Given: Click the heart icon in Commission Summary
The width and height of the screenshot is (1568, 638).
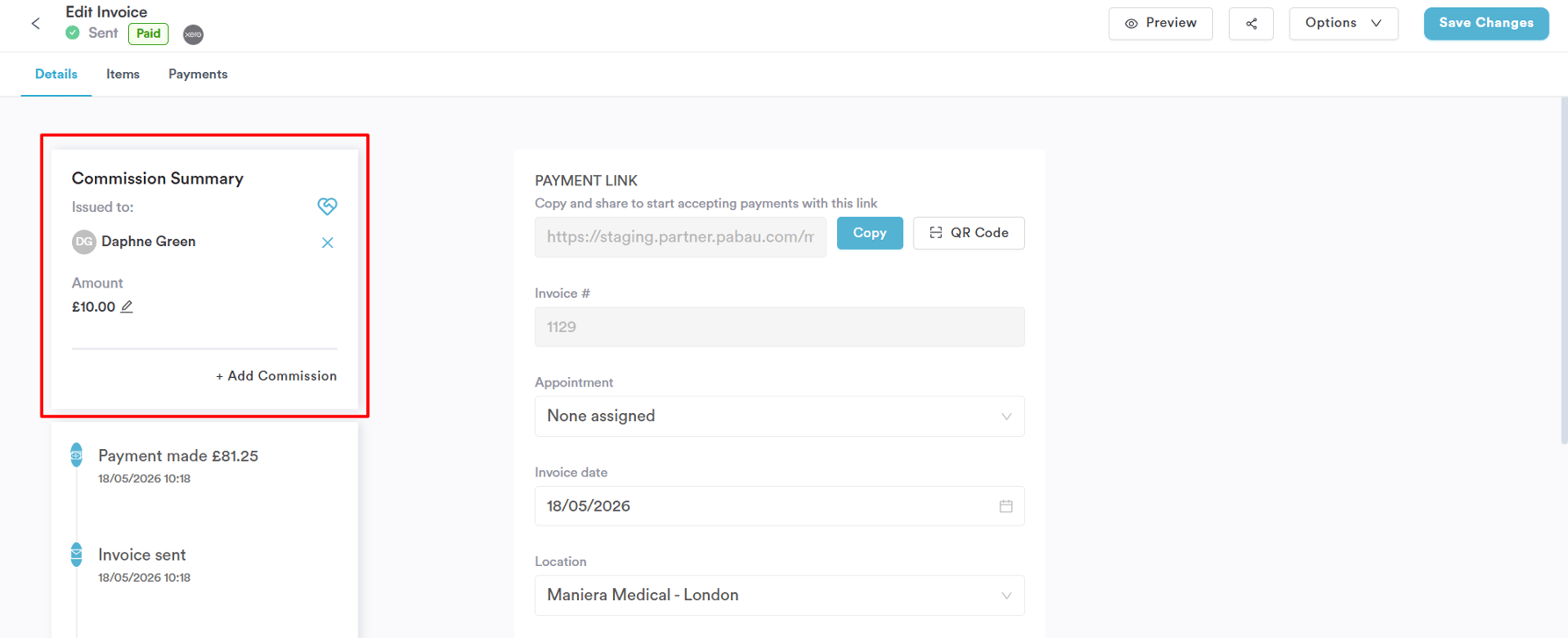Looking at the screenshot, I should pos(327,207).
